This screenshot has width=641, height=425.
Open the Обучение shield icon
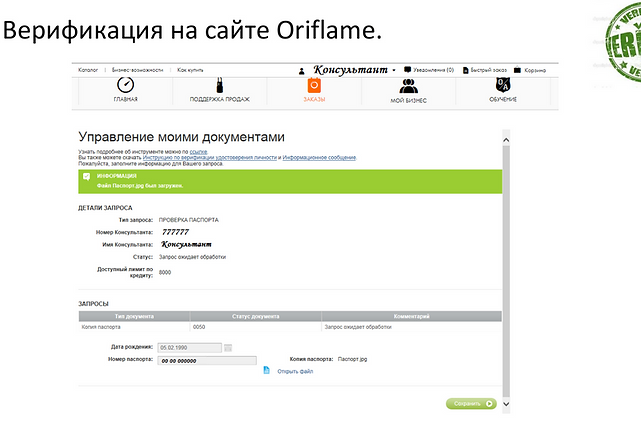click(x=503, y=85)
